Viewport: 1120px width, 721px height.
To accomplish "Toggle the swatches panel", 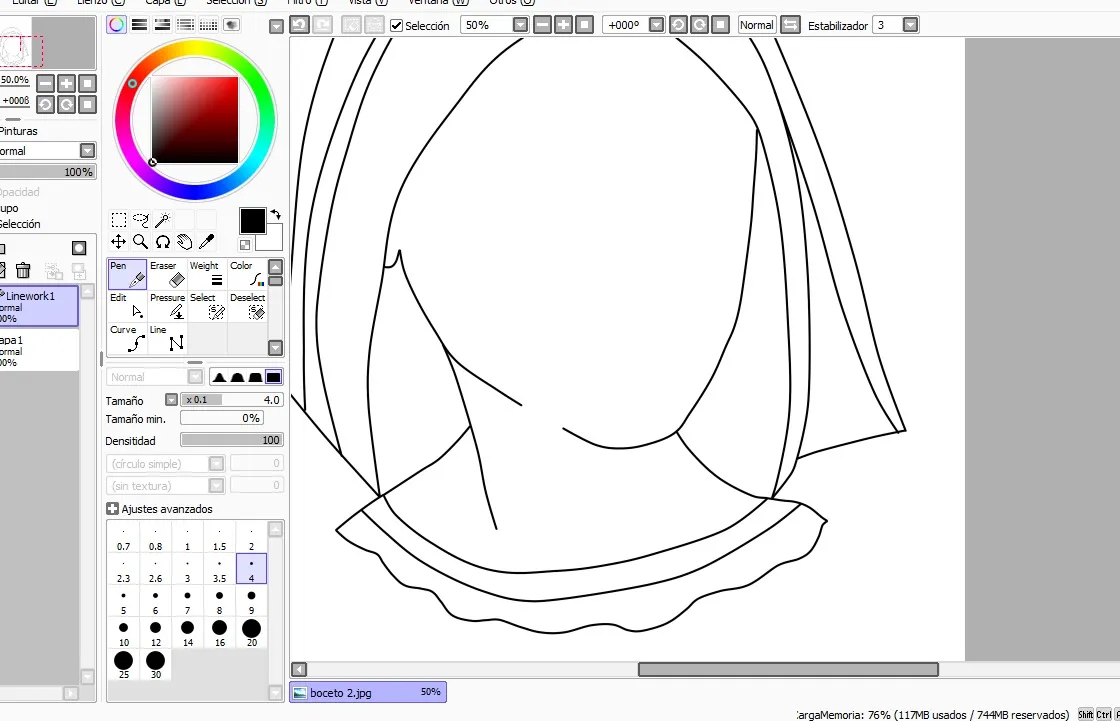I will tap(208, 25).
